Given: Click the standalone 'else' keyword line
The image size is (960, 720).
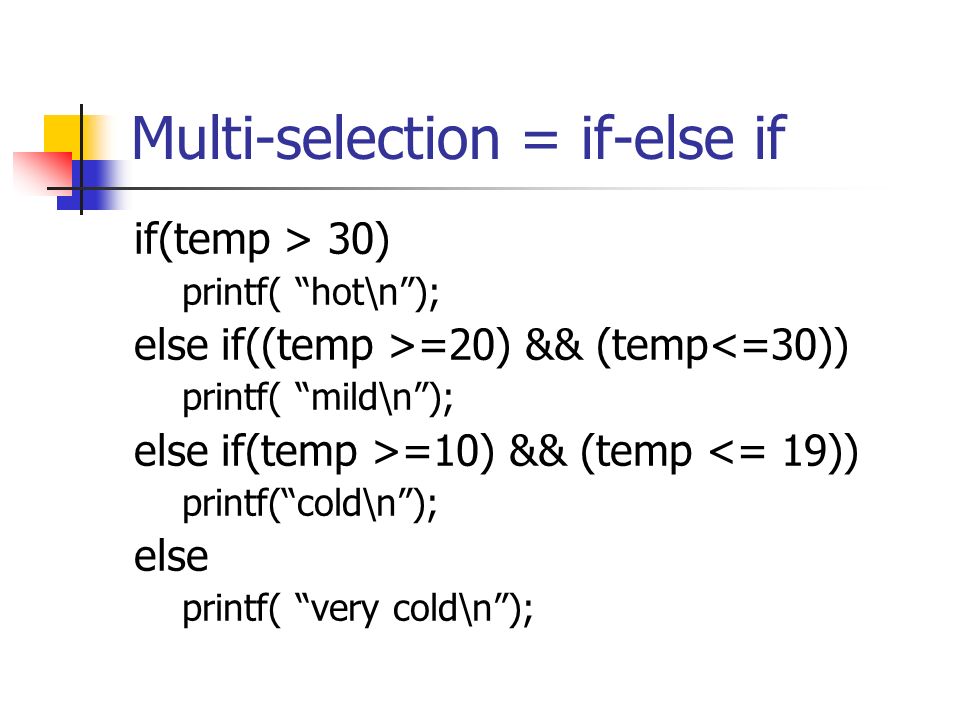Looking at the screenshot, I should coord(171,557).
